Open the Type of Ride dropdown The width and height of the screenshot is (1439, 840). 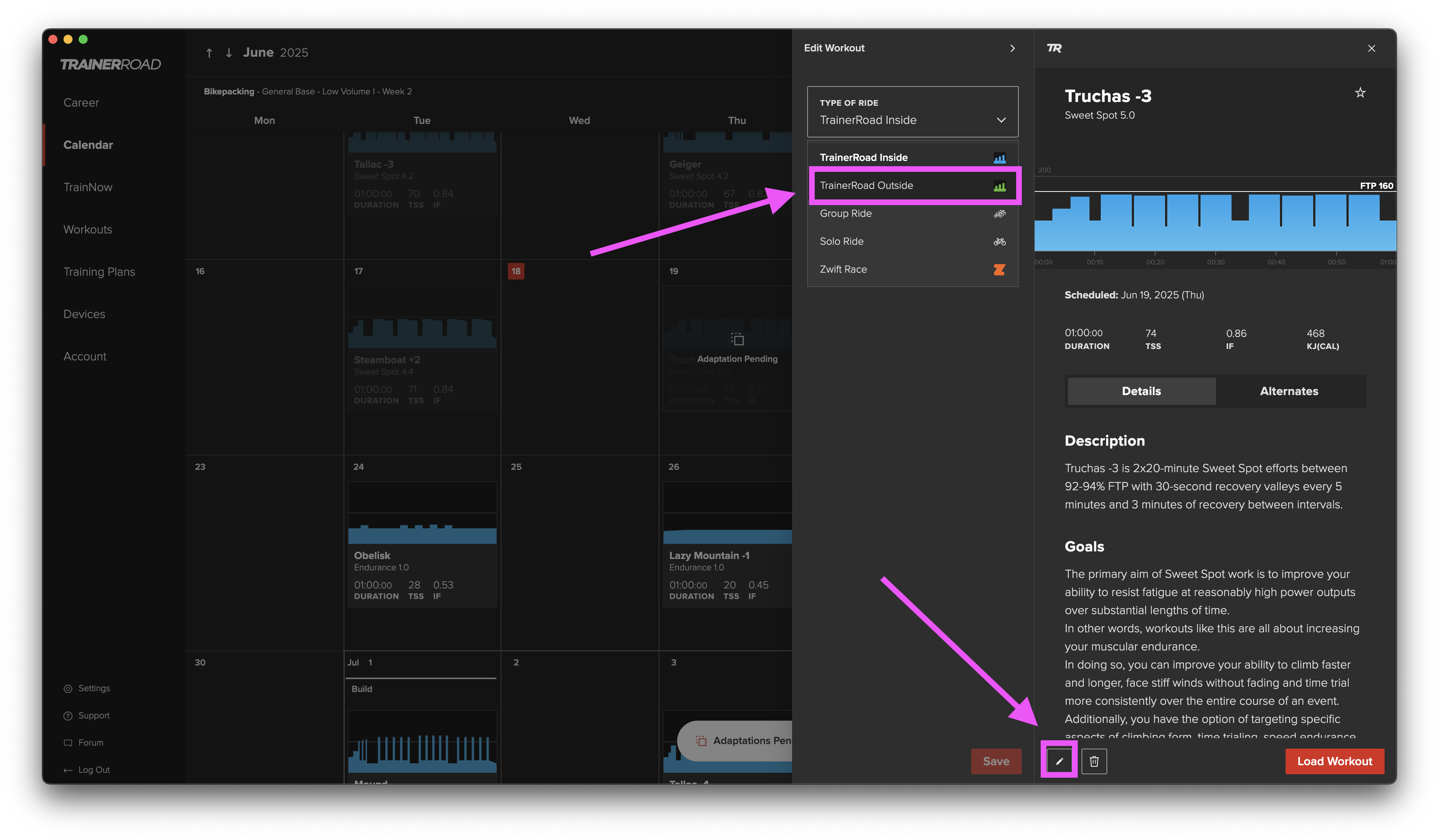coord(912,112)
